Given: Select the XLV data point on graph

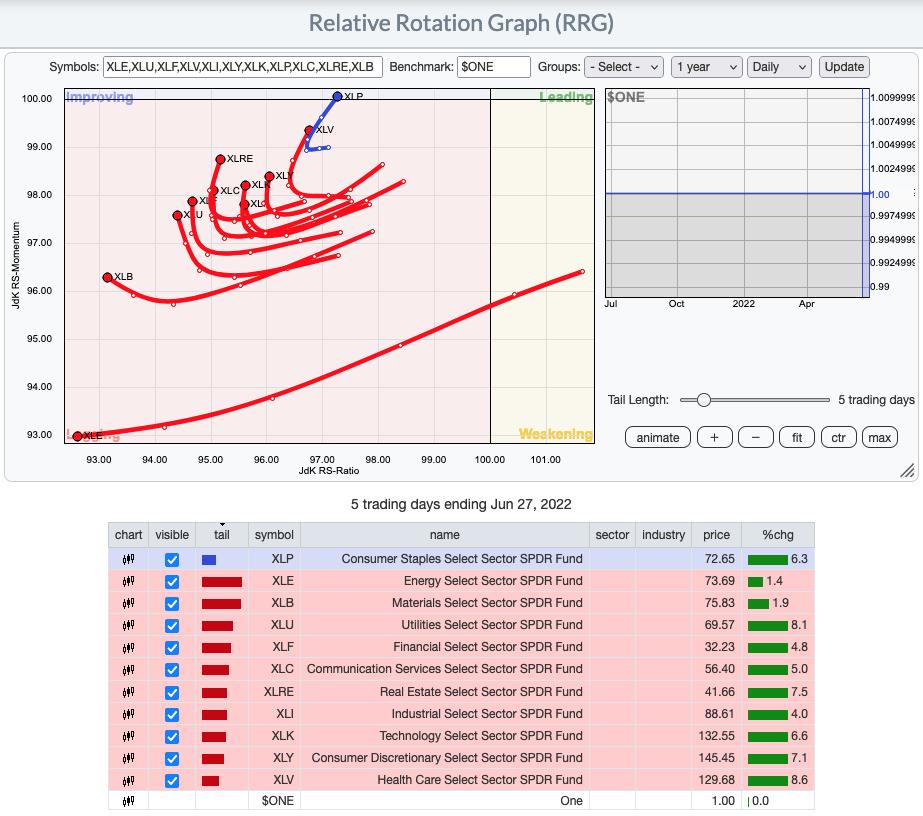Looking at the screenshot, I should (309, 130).
